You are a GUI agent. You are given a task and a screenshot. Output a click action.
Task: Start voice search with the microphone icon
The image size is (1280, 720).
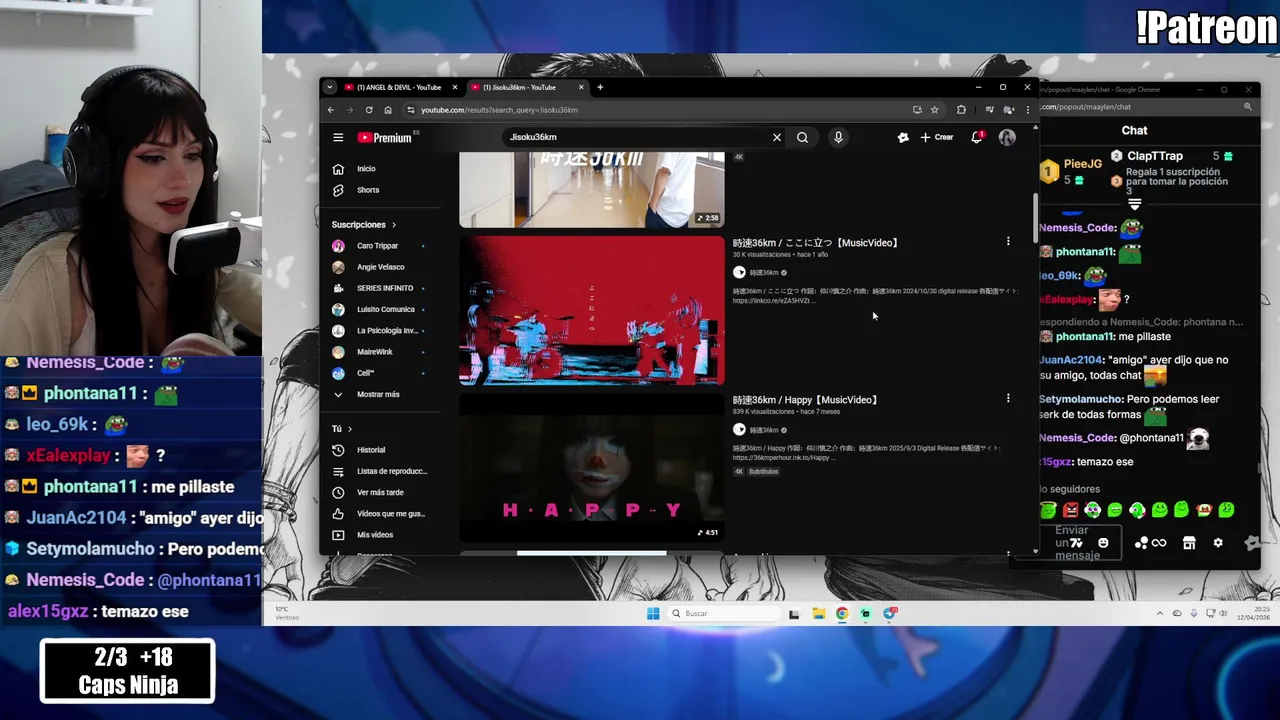pos(838,137)
